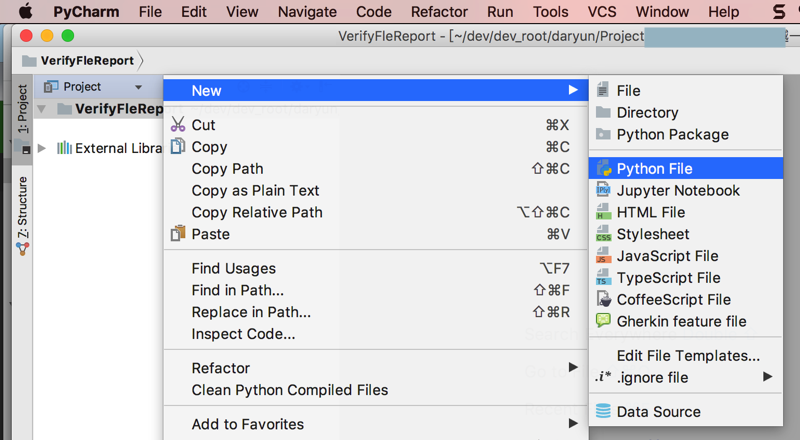The image size is (800, 440).
Task: Select Find Usages in context menu
Action: (233, 268)
